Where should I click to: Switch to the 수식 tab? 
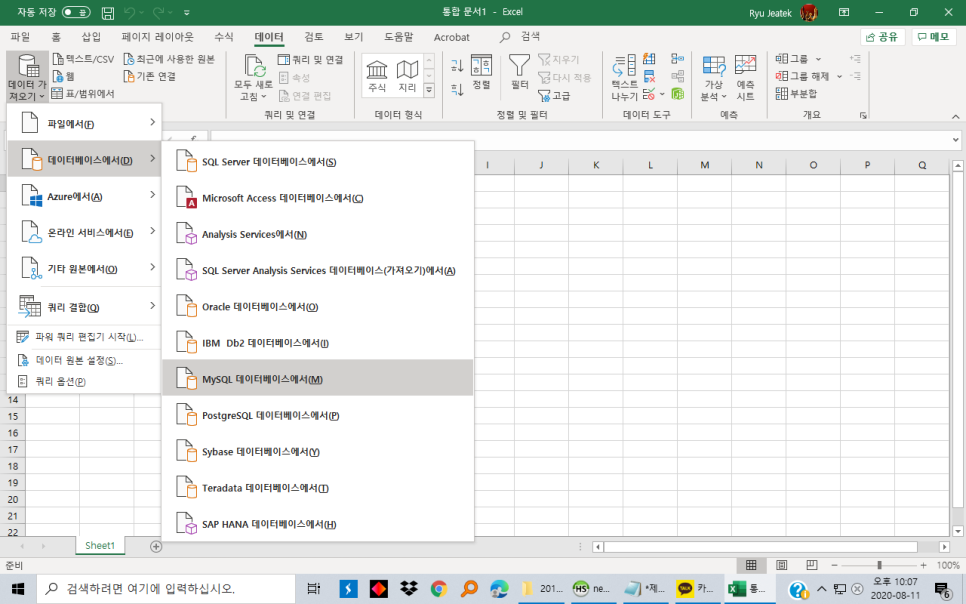point(224,37)
